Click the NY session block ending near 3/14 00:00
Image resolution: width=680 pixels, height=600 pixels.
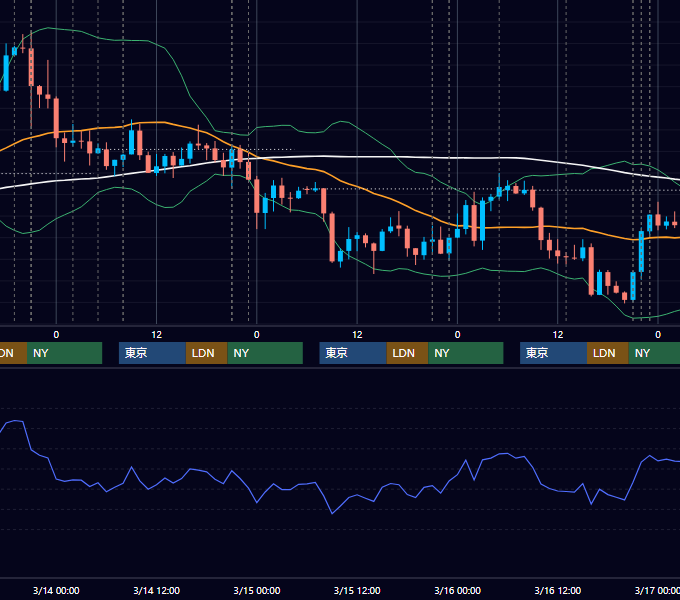[x=64, y=353]
